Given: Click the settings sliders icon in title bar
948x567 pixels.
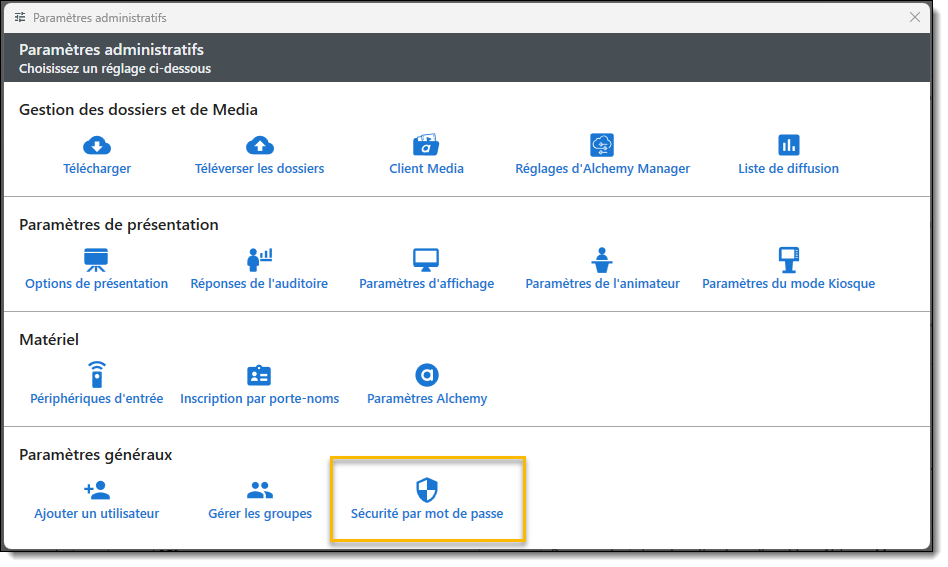Looking at the screenshot, I should click(x=20, y=17).
